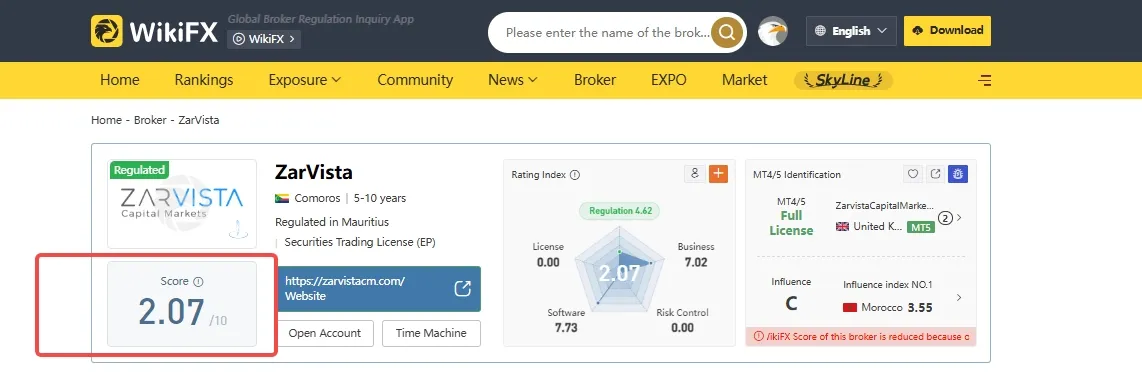Click the person icon in Rating Index
The height and width of the screenshot is (372, 1142).
tap(695, 173)
